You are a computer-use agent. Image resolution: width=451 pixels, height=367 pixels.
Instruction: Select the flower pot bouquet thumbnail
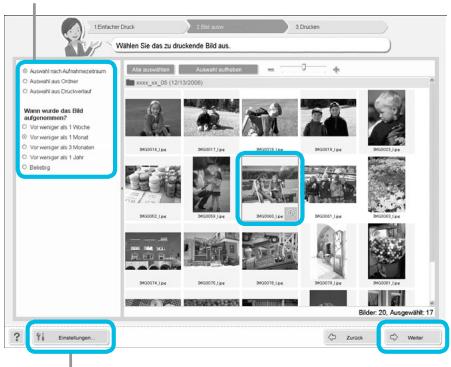pos(387,251)
